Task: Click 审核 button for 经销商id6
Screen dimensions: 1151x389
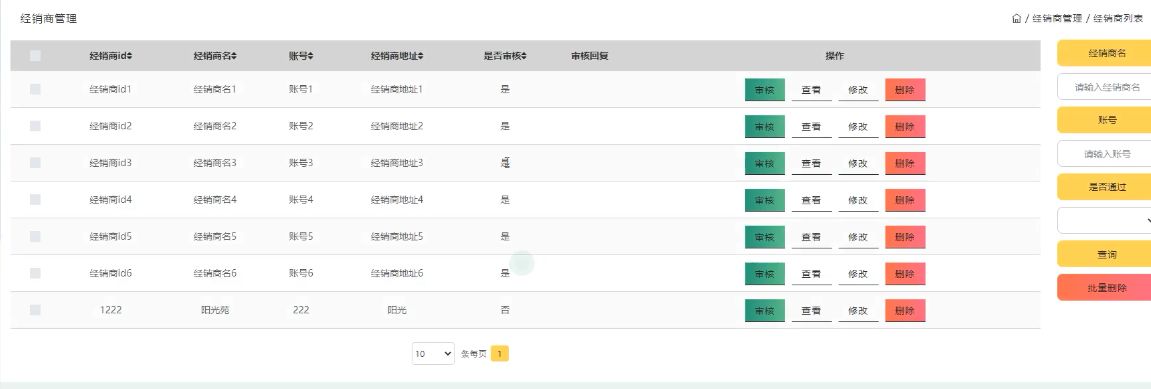Action: click(x=765, y=274)
